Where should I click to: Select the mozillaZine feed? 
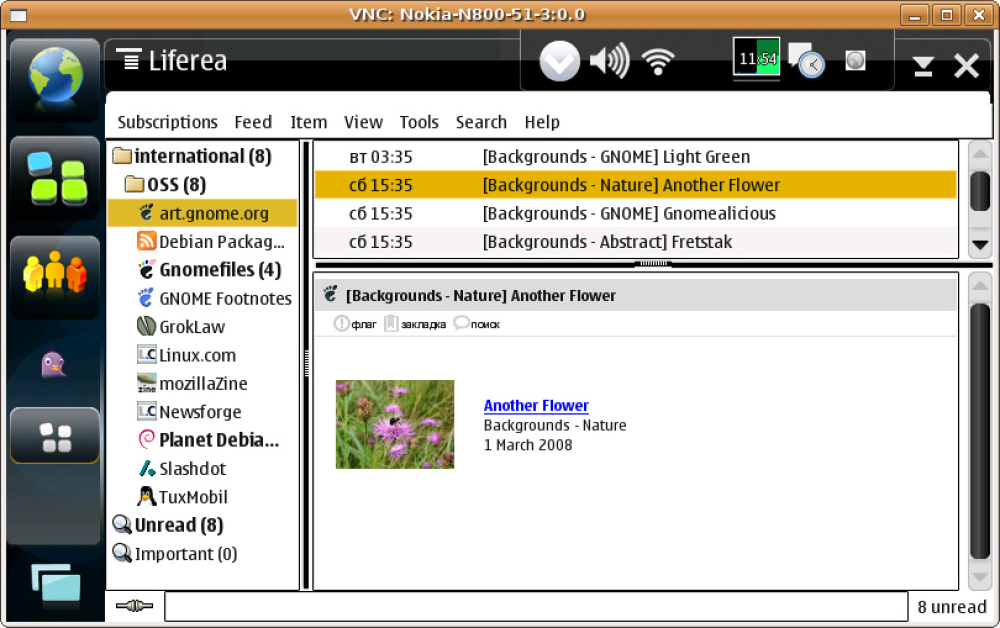point(203,383)
